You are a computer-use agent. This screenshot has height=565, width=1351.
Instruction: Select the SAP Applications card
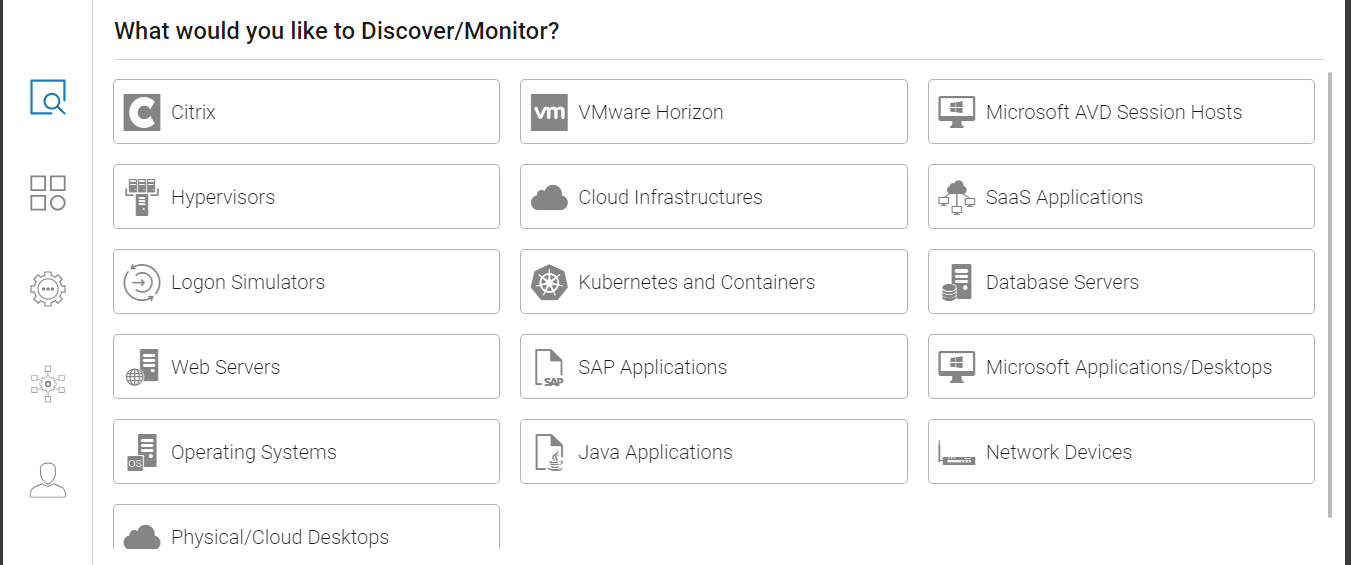point(714,367)
